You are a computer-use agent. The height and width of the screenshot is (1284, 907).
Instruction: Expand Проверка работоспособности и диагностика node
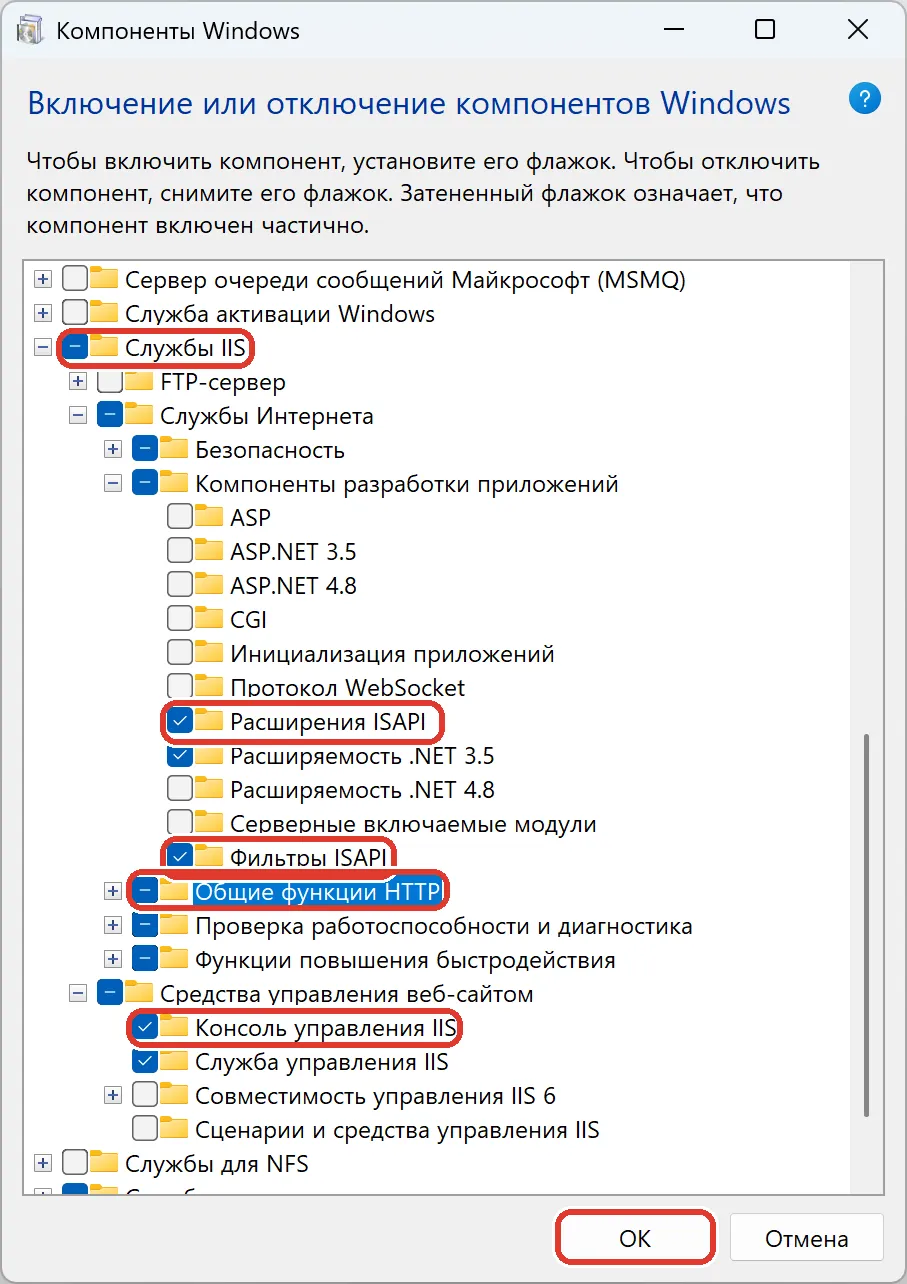click(x=113, y=925)
